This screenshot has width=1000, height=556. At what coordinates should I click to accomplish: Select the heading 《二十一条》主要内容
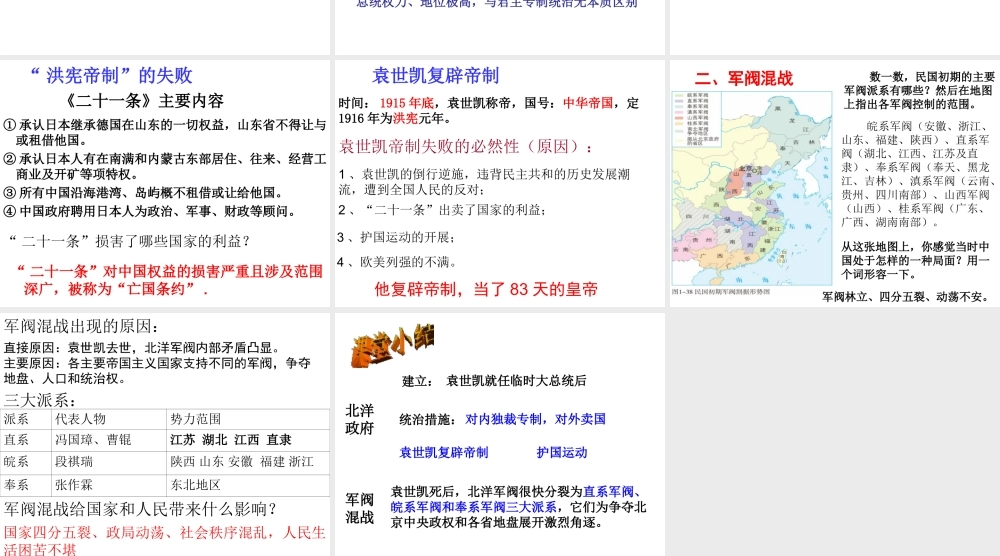click(145, 101)
